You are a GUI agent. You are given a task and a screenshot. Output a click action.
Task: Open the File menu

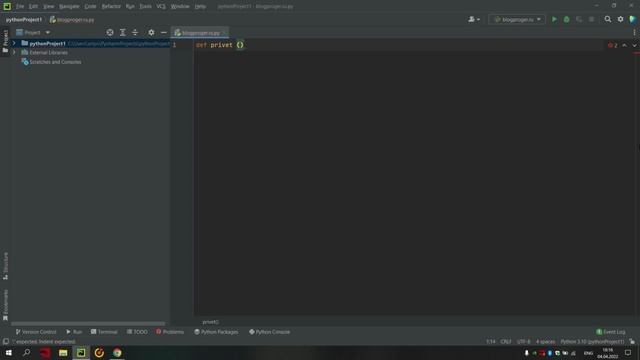[x=20, y=6]
